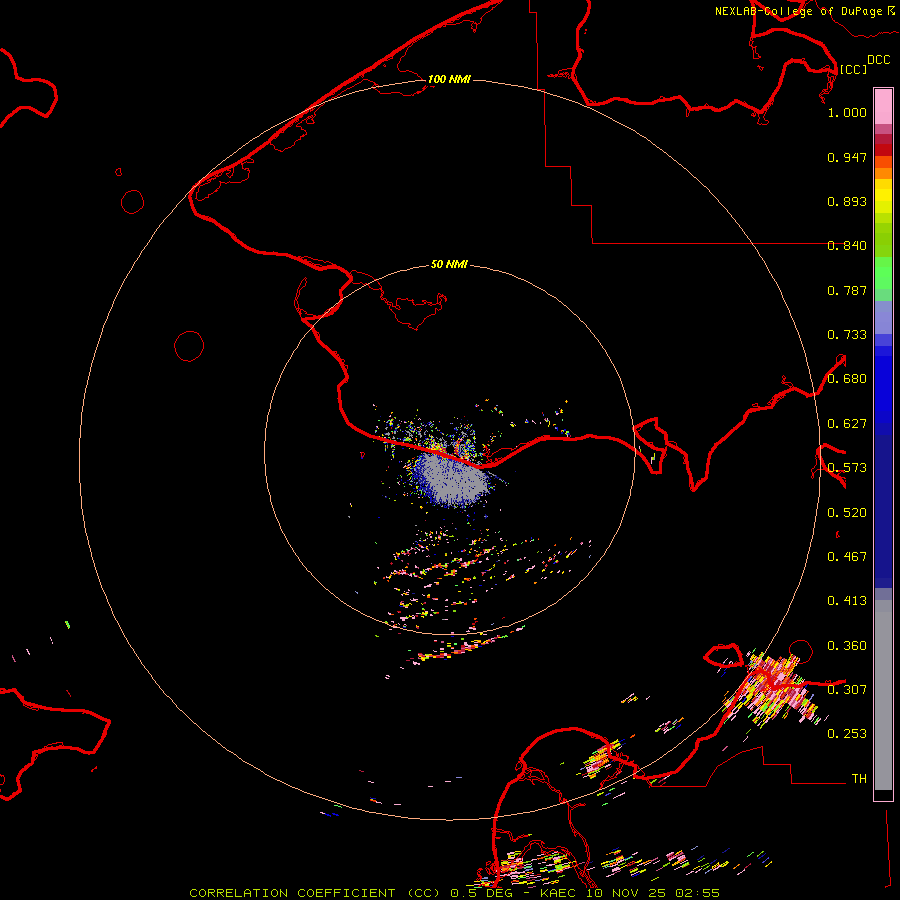
Task: Click the TH threshold label
Action: click(859, 779)
